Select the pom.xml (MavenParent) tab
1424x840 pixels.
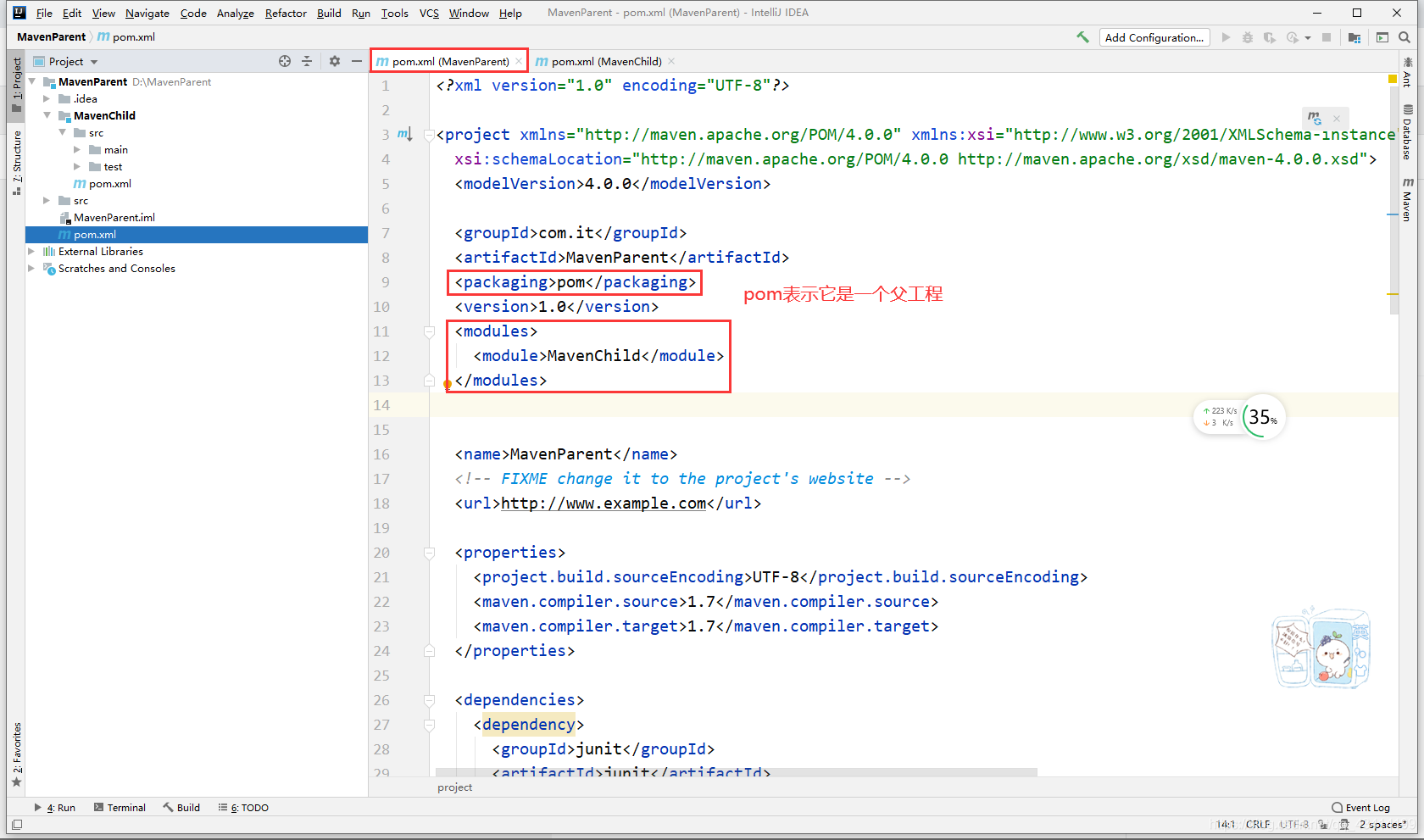(x=449, y=61)
